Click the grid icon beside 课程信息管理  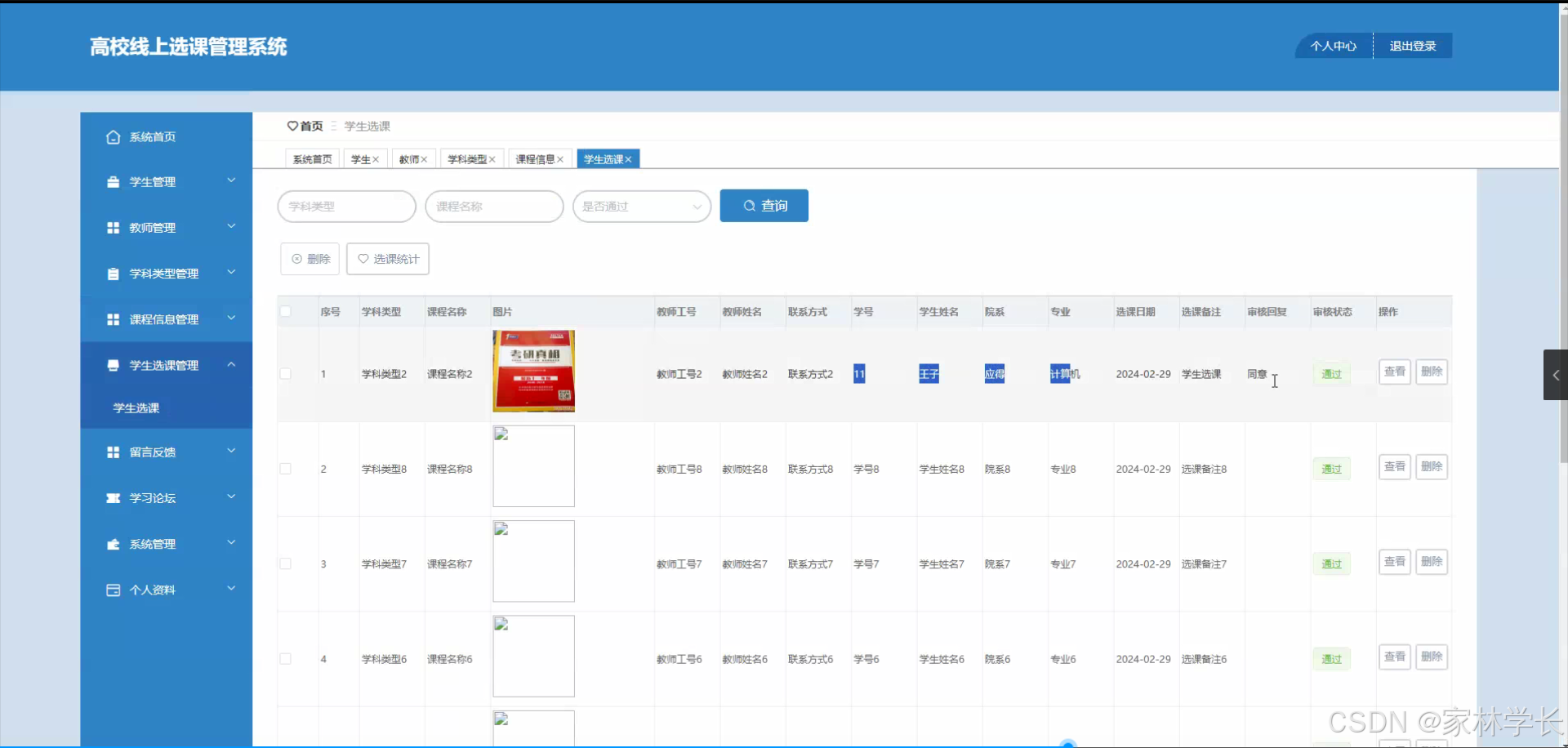[x=113, y=319]
